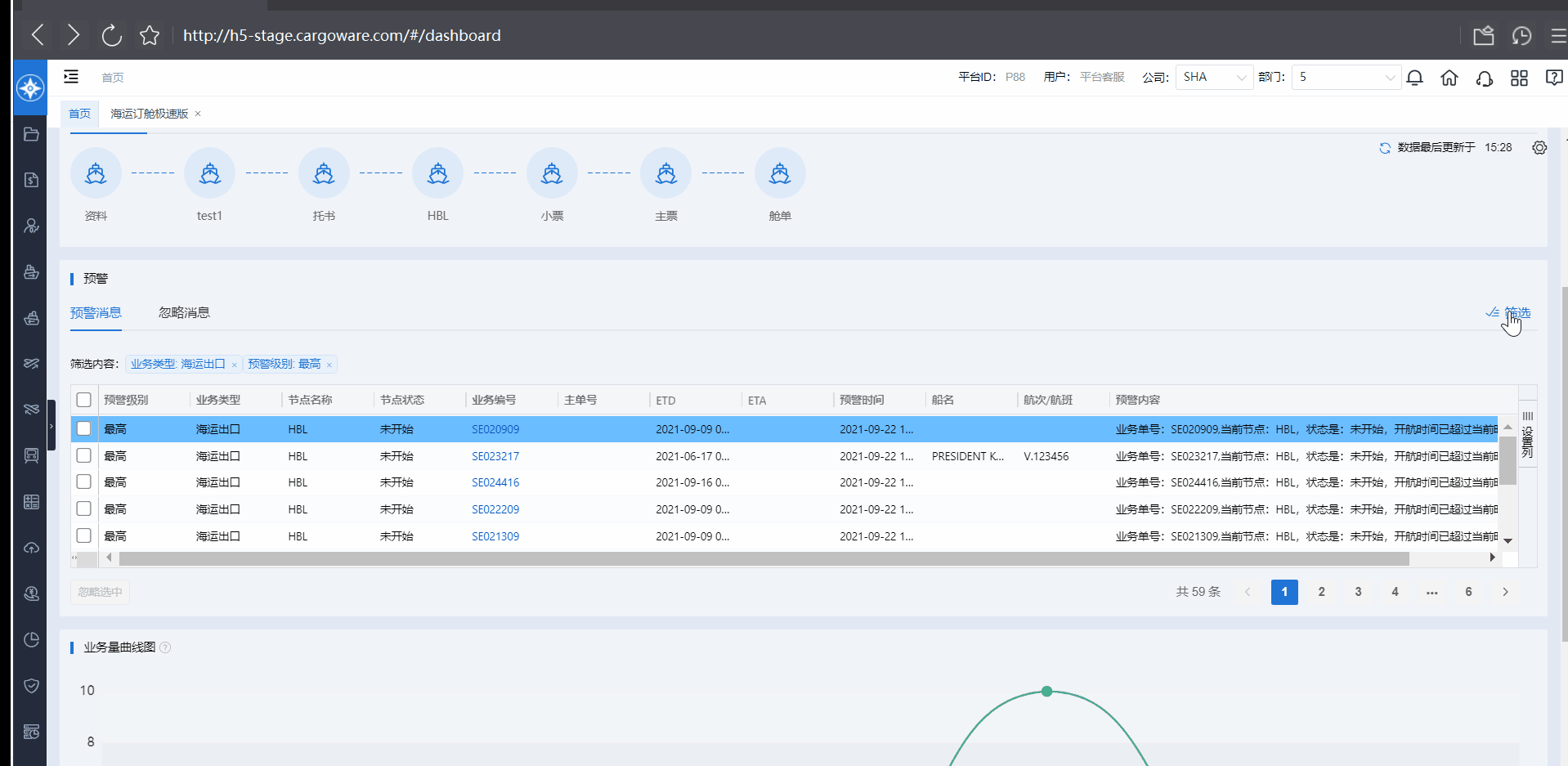Click the table horizontal scrollbar
Viewport: 1568px width, 766px height.
click(x=764, y=558)
